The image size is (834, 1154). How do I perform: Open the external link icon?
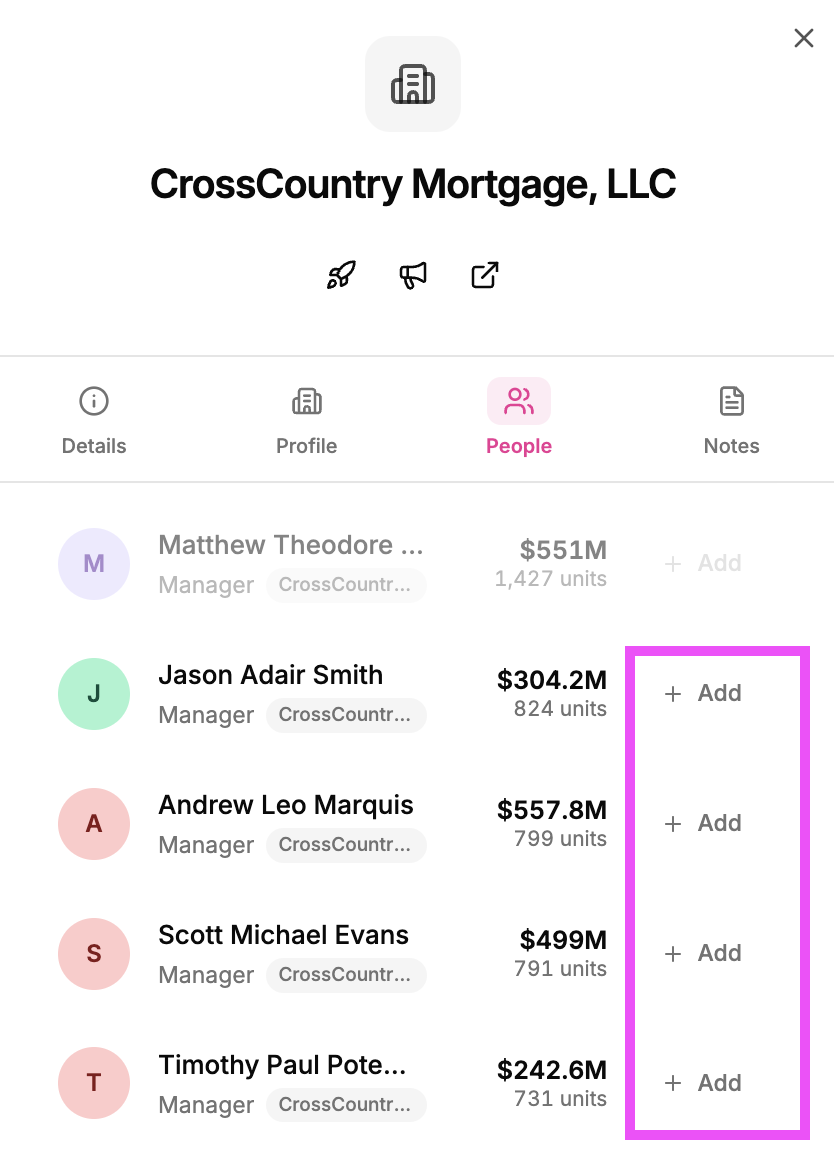pyautogui.click(x=484, y=275)
